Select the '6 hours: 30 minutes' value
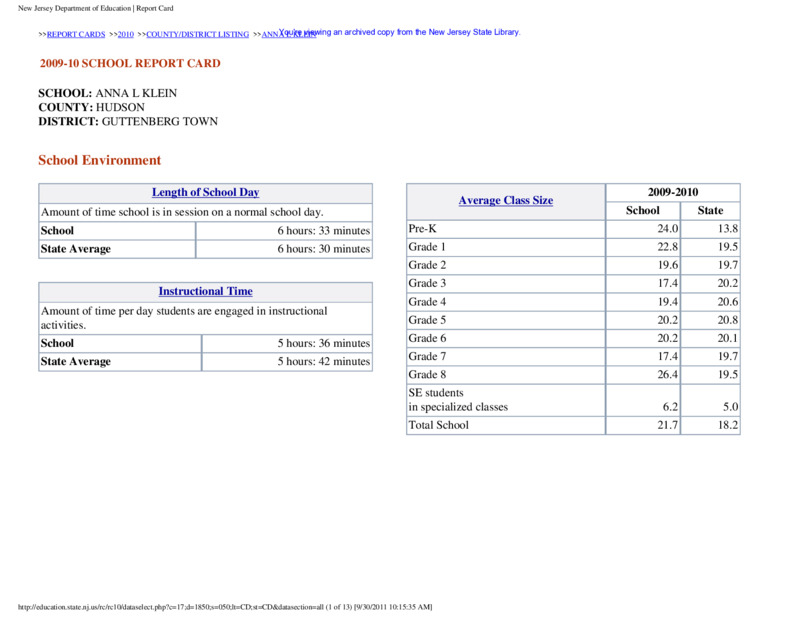 point(323,249)
